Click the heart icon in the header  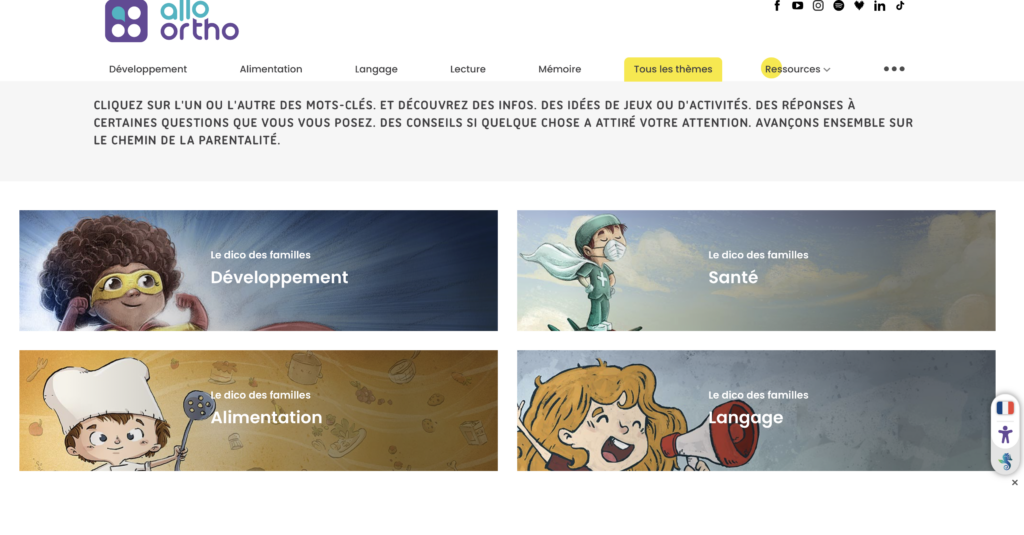point(859,6)
